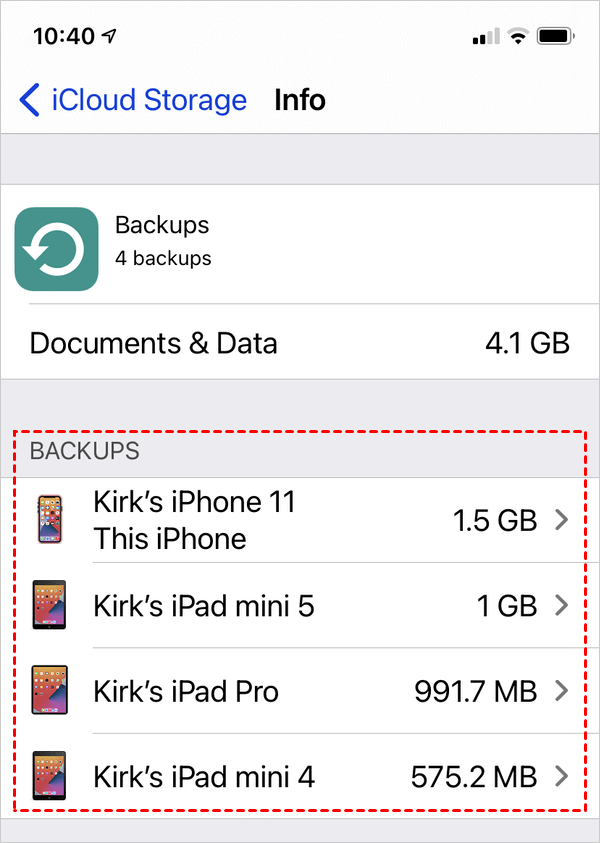Tap the Documents & Data row
The image size is (600, 843).
(300, 343)
